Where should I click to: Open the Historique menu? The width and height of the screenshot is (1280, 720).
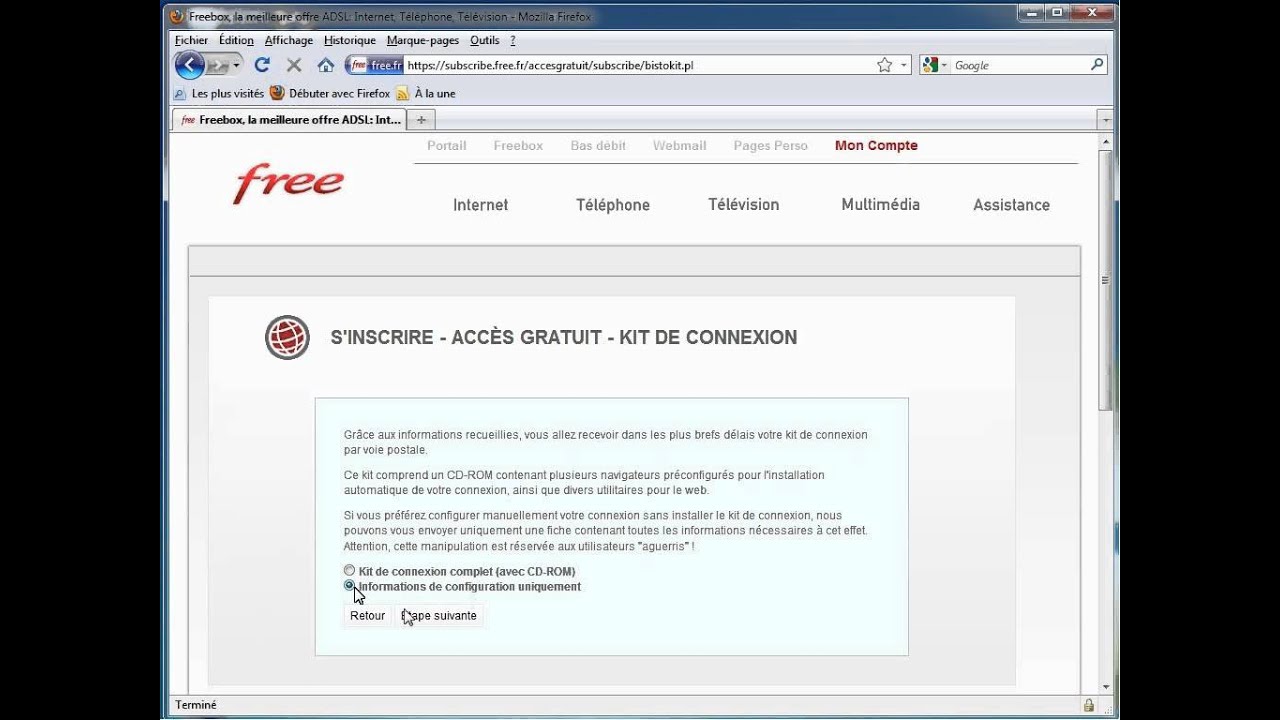coord(350,40)
